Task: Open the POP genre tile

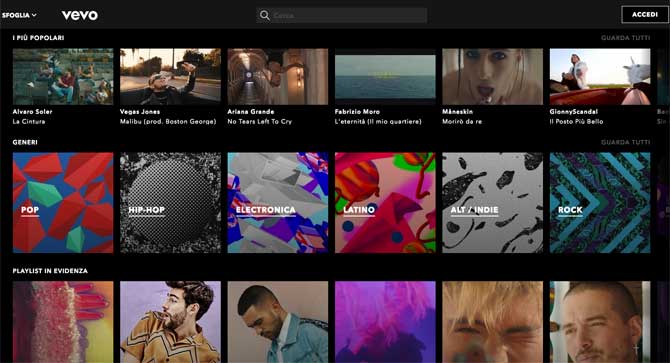Action: tap(63, 202)
